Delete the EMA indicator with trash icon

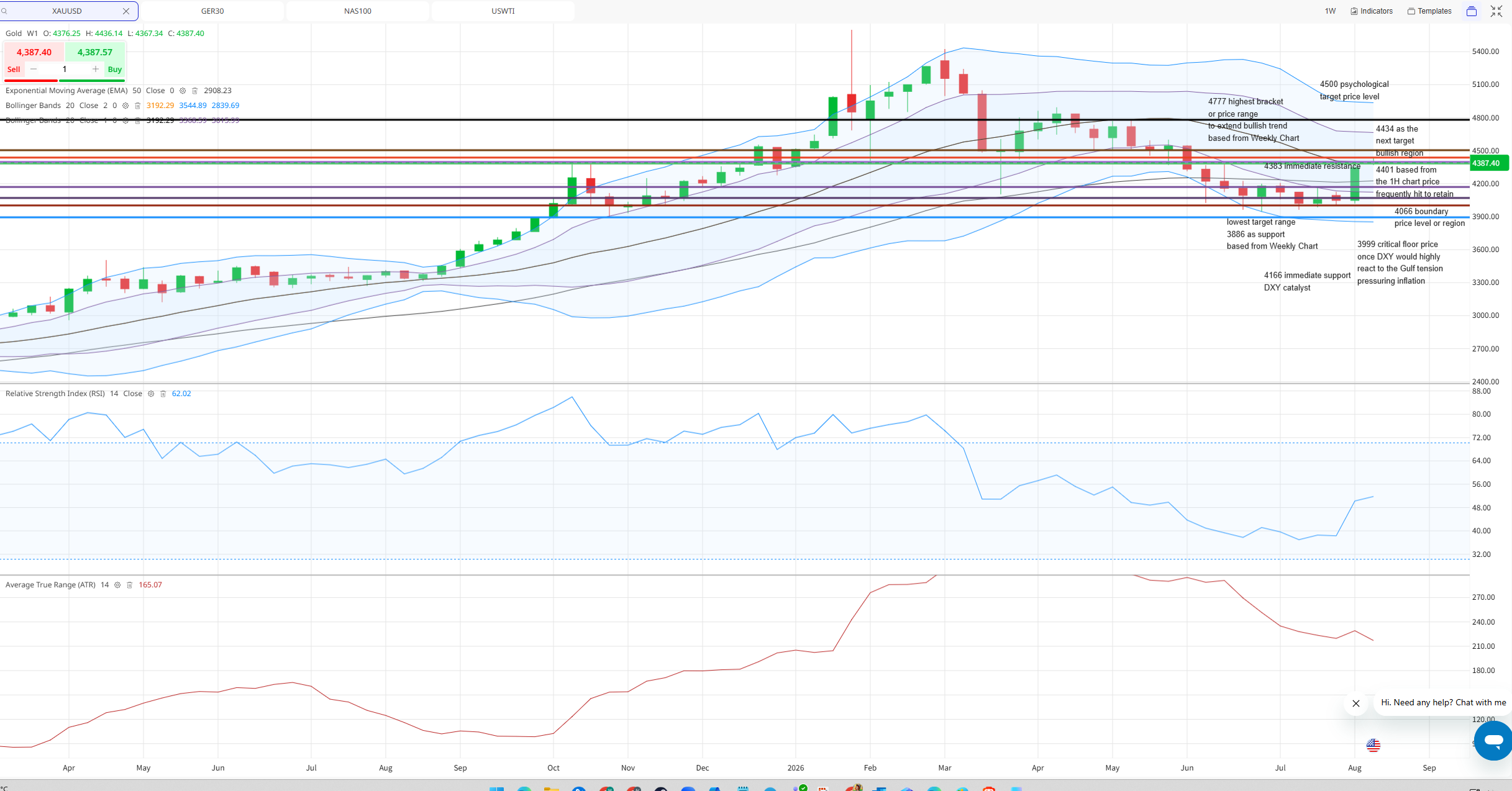tap(195, 91)
